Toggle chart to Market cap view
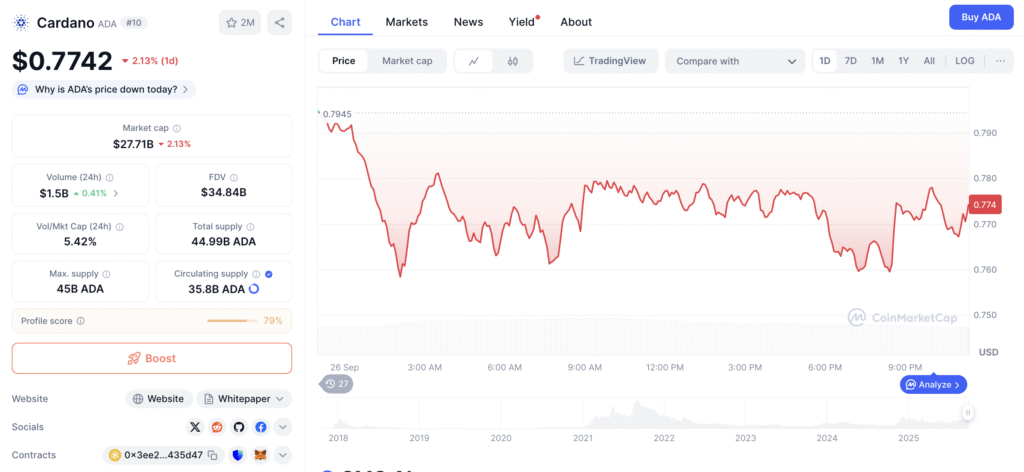 tap(407, 61)
